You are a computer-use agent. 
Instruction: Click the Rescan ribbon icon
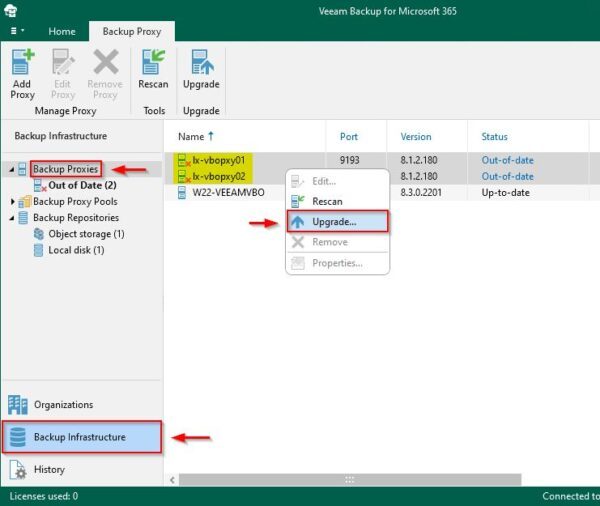point(153,62)
